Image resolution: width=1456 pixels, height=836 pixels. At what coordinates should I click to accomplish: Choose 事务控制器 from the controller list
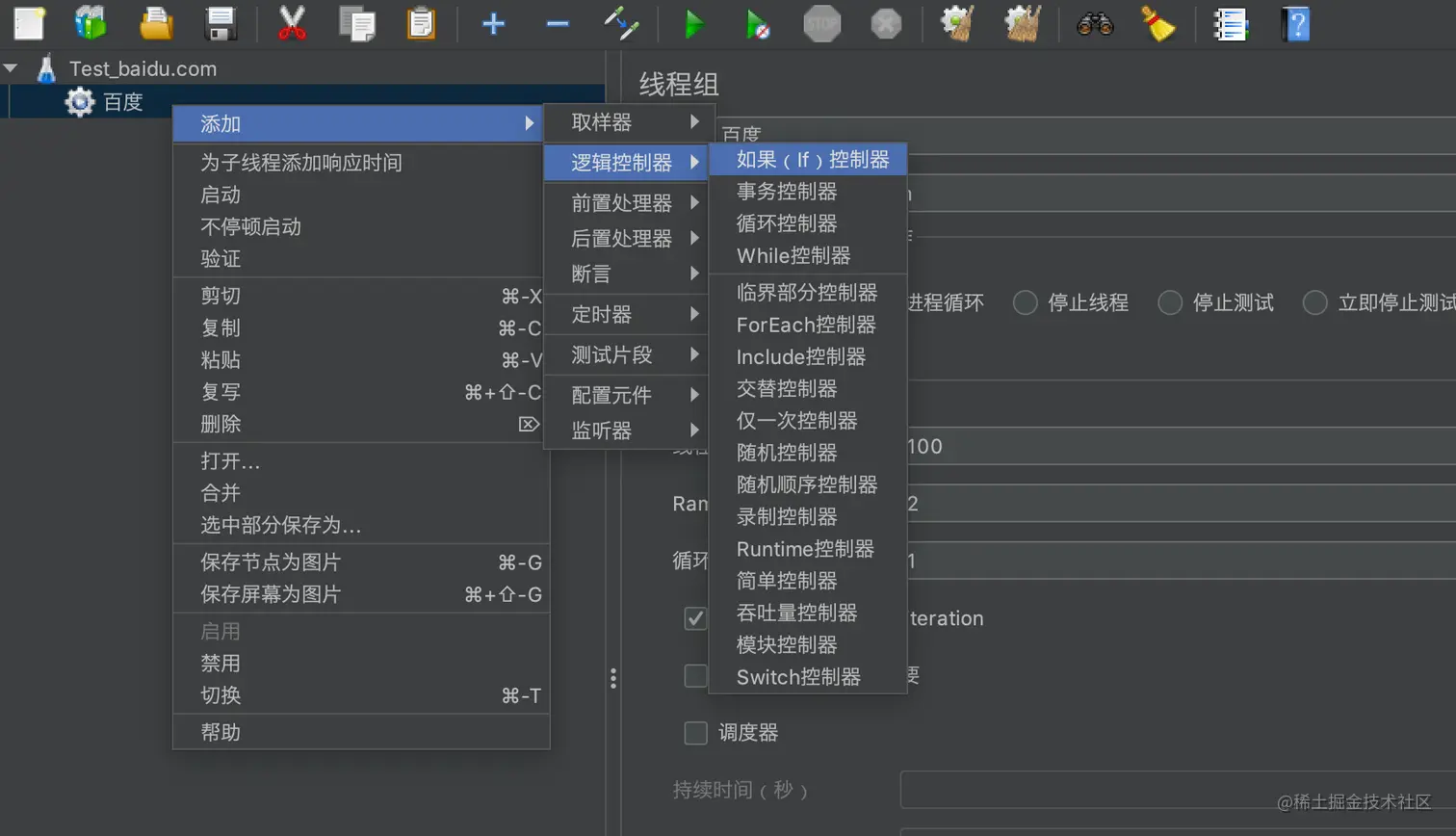click(808, 192)
